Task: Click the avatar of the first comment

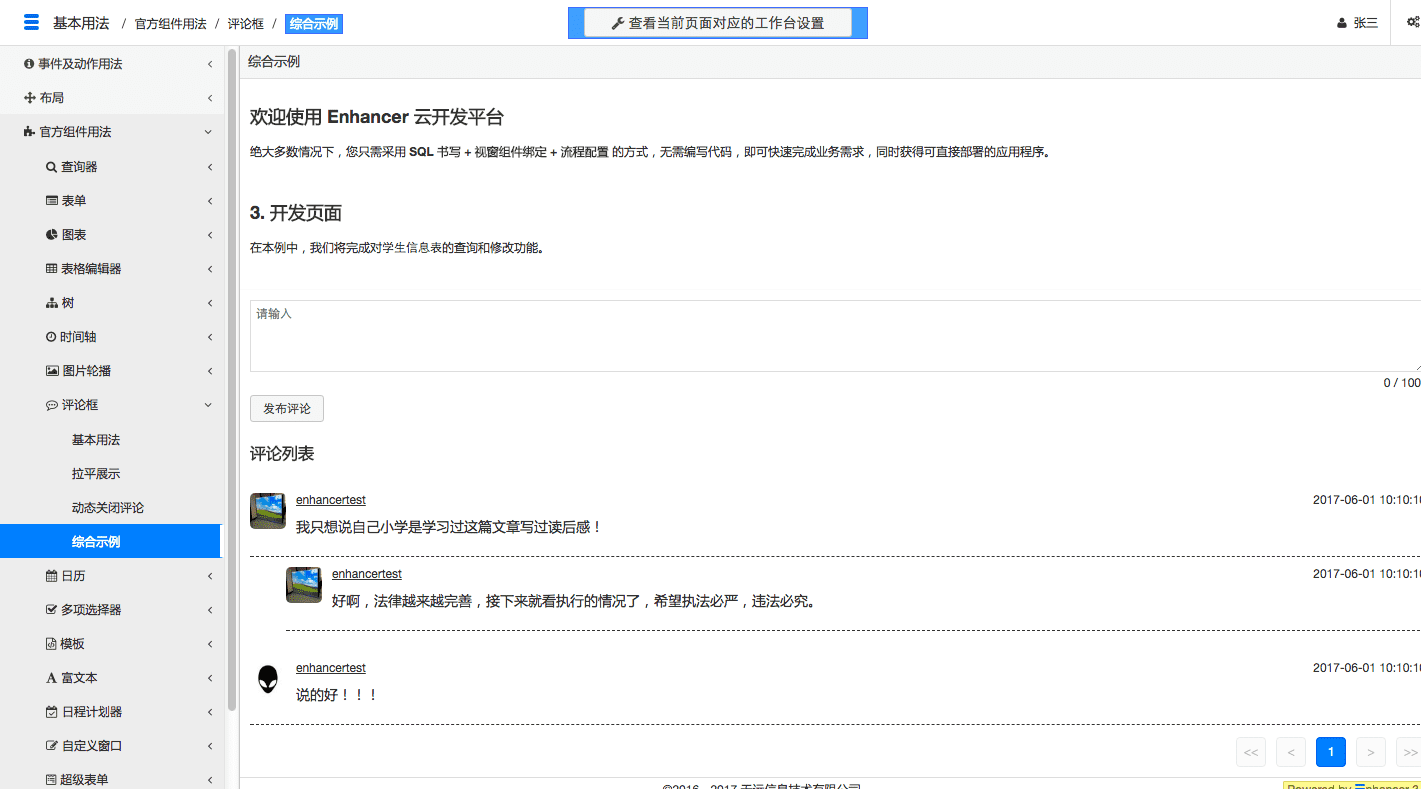Action: (x=268, y=511)
